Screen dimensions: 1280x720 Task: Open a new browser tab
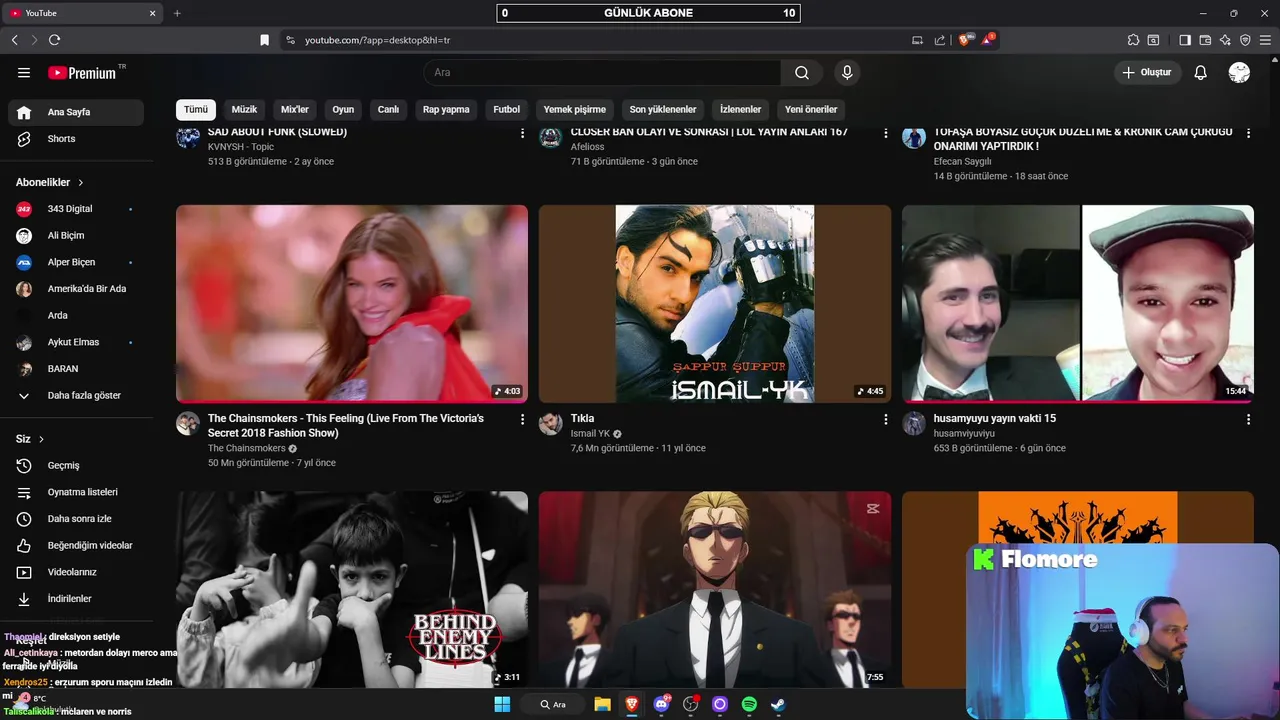coord(177,13)
